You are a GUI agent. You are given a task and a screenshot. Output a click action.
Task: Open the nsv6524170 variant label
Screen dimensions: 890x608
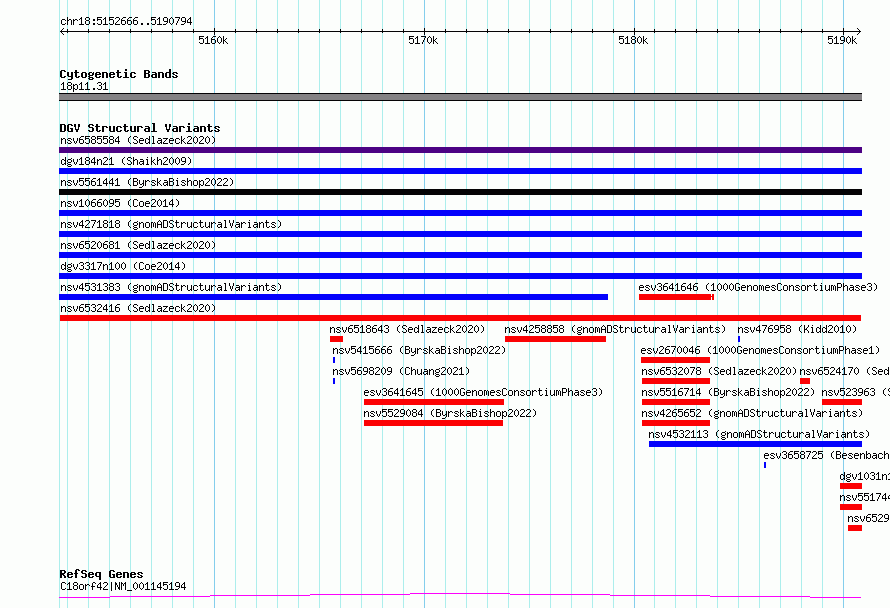pos(845,371)
